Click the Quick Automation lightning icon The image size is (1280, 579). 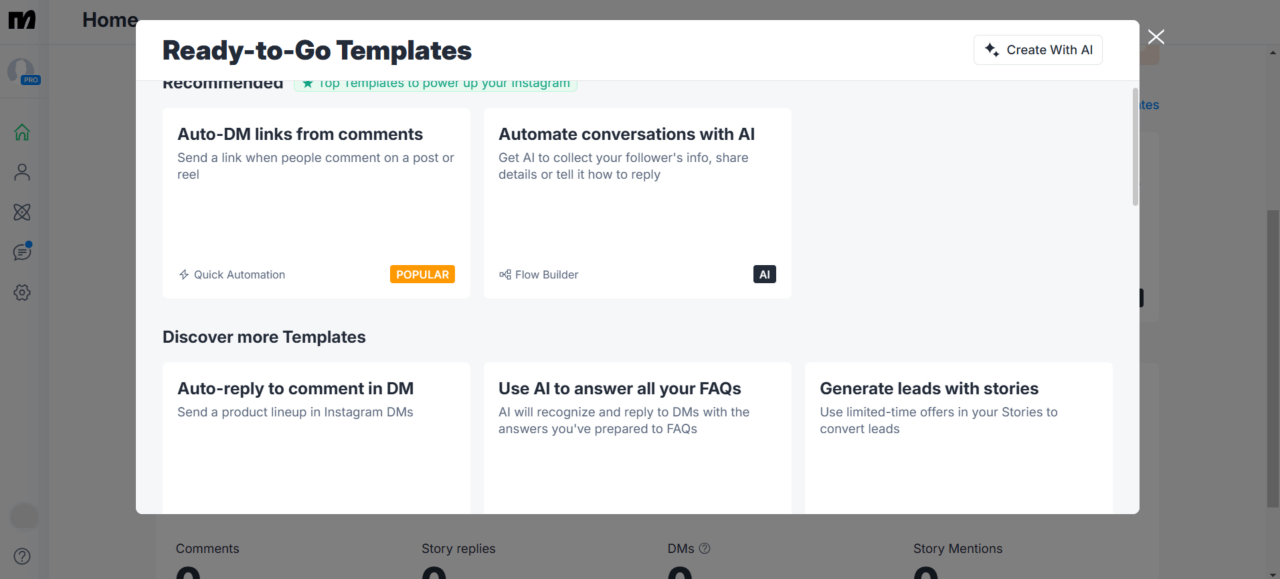[183, 274]
